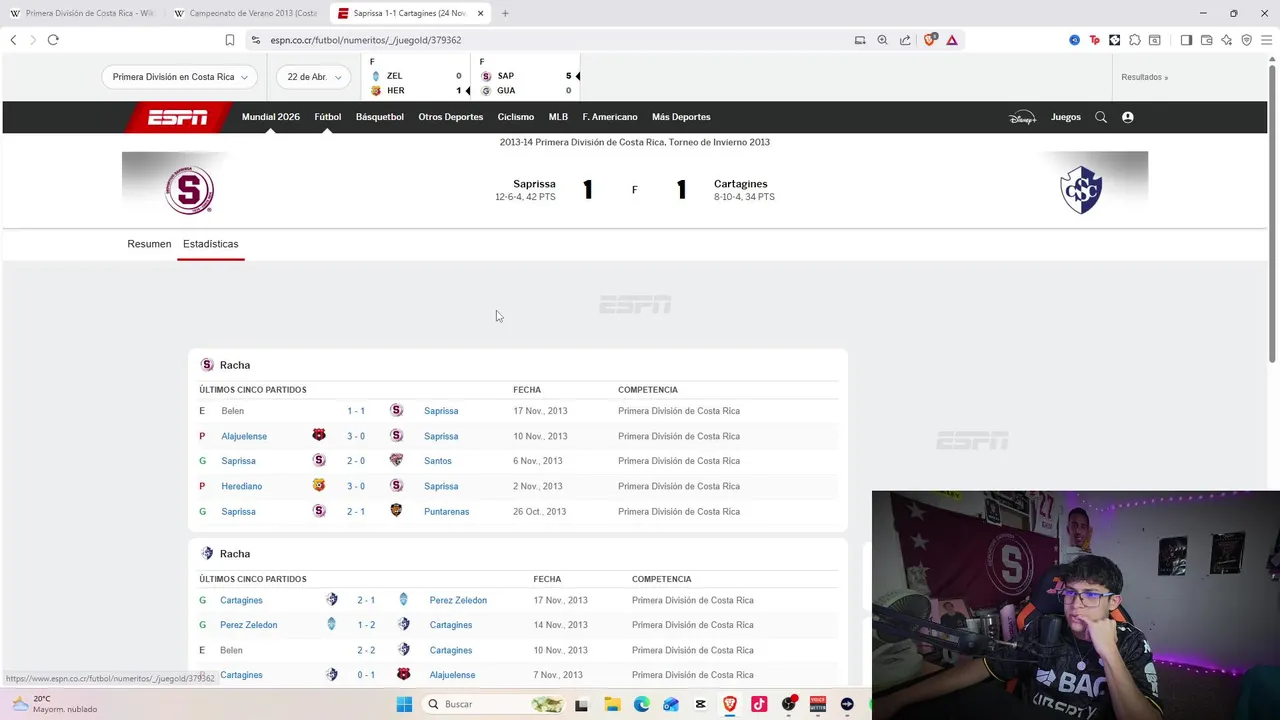Click the Santos team link
This screenshot has width=1280, height=720.
click(438, 461)
